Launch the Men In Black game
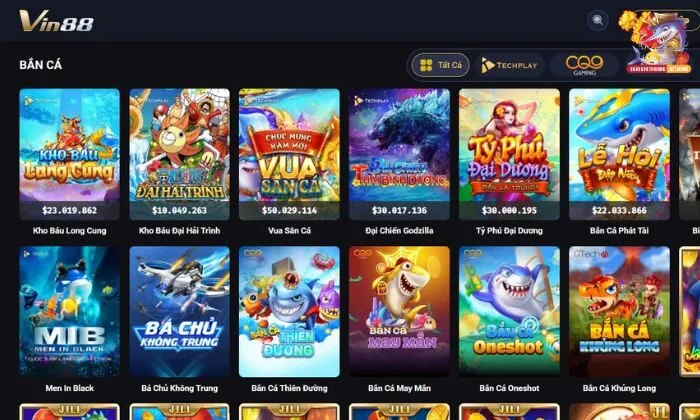Viewport: 700px width, 420px height. (70, 312)
